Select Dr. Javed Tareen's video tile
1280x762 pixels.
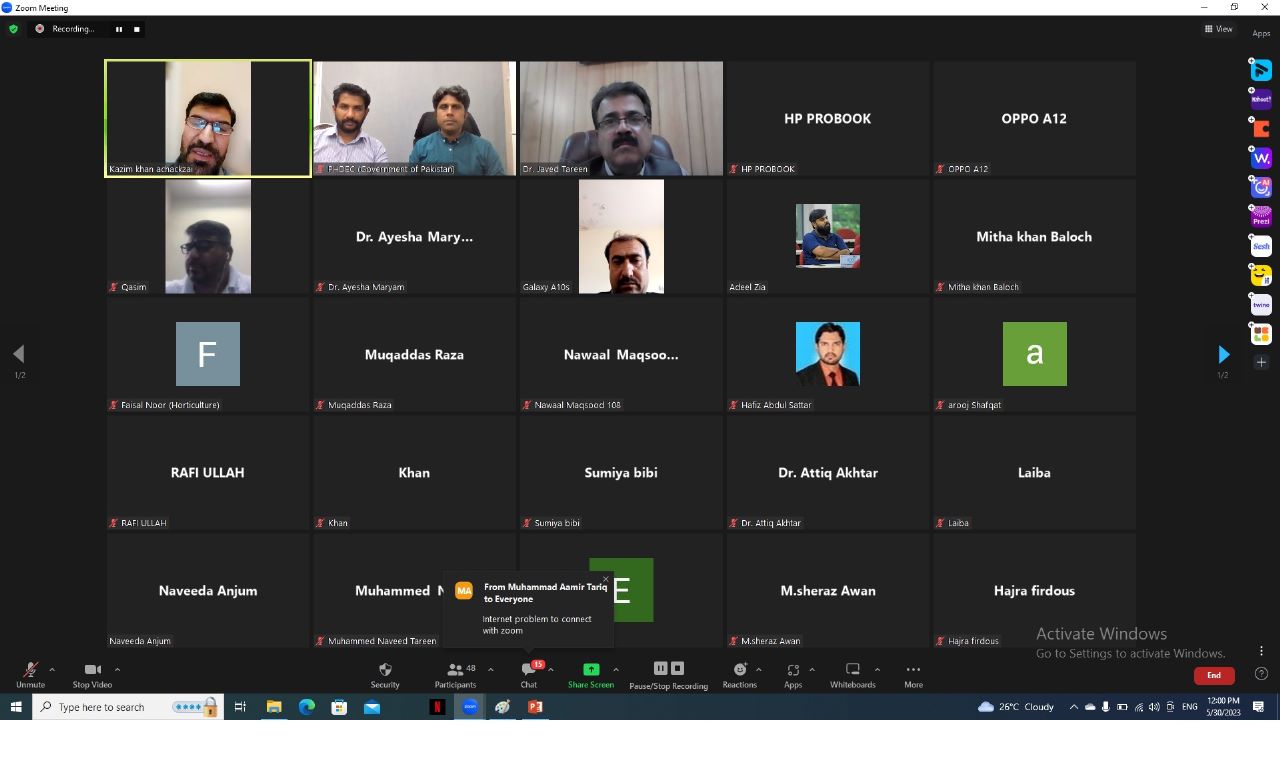tap(621, 118)
